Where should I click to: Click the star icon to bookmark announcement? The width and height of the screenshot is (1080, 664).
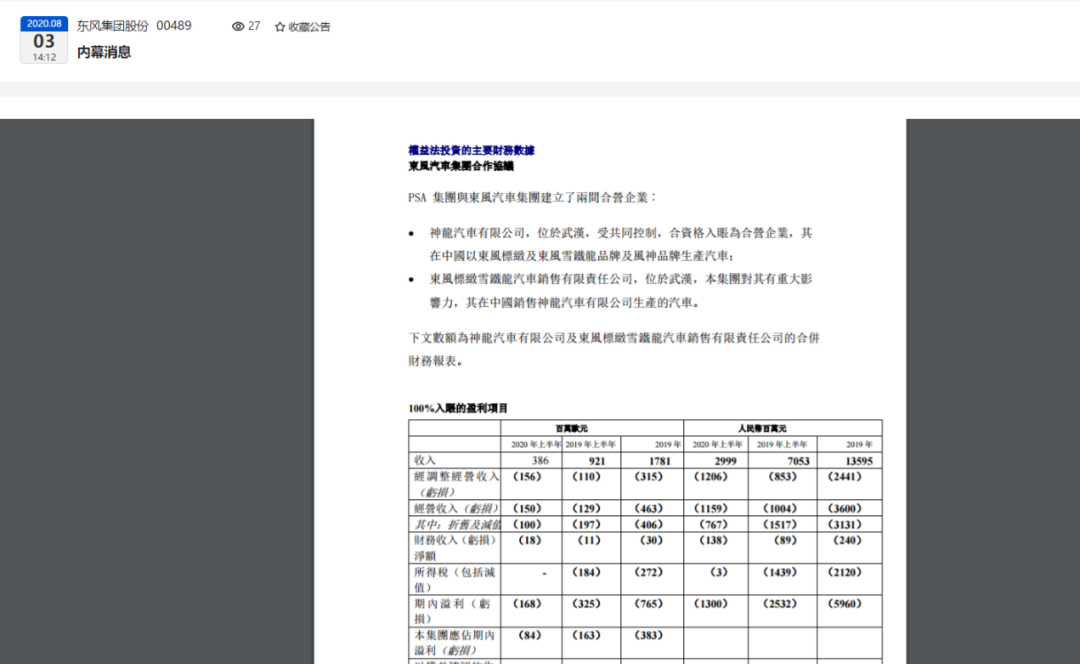(x=280, y=27)
